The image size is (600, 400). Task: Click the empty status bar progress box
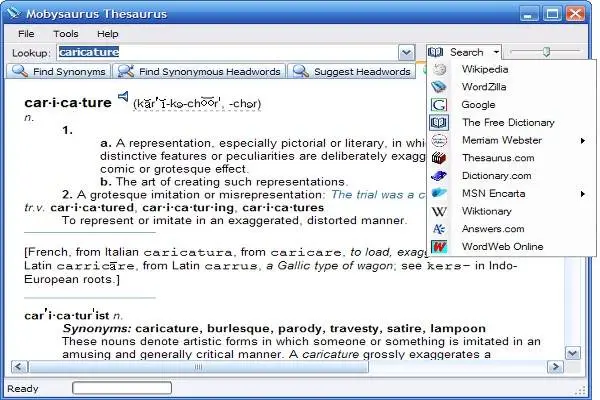point(122,388)
